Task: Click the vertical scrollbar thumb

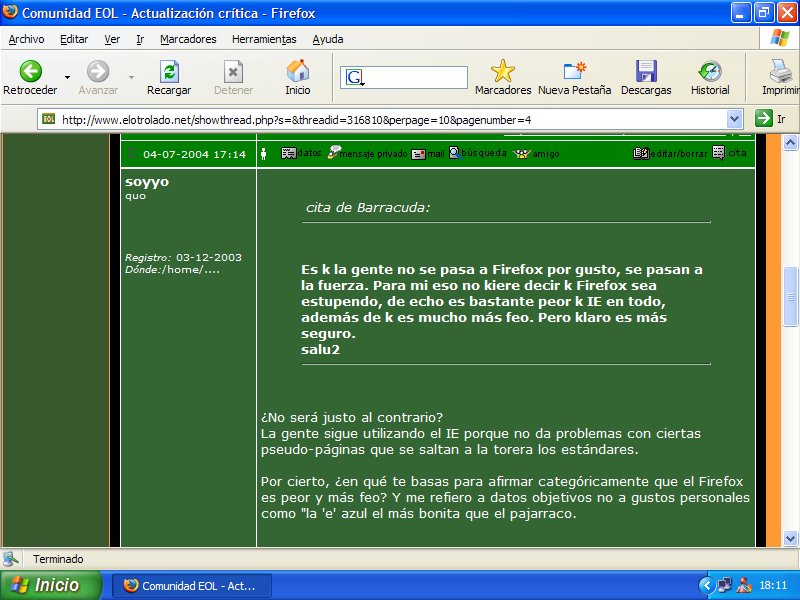Action: pos(790,296)
